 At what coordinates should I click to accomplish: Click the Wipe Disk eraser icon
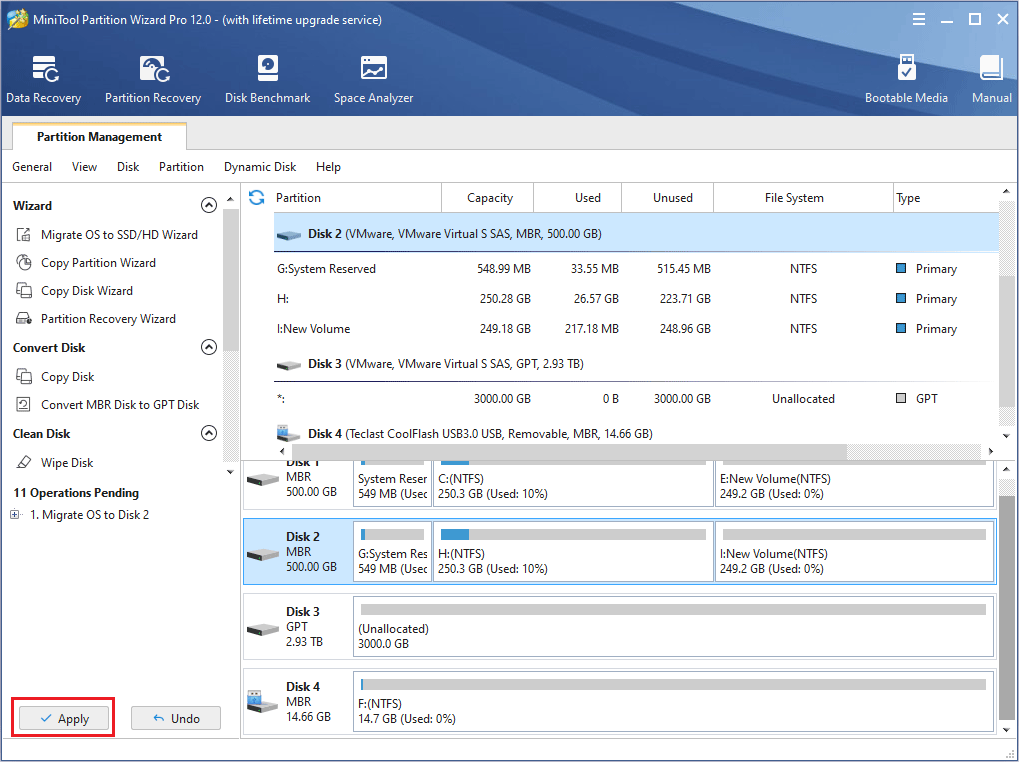tap(23, 462)
